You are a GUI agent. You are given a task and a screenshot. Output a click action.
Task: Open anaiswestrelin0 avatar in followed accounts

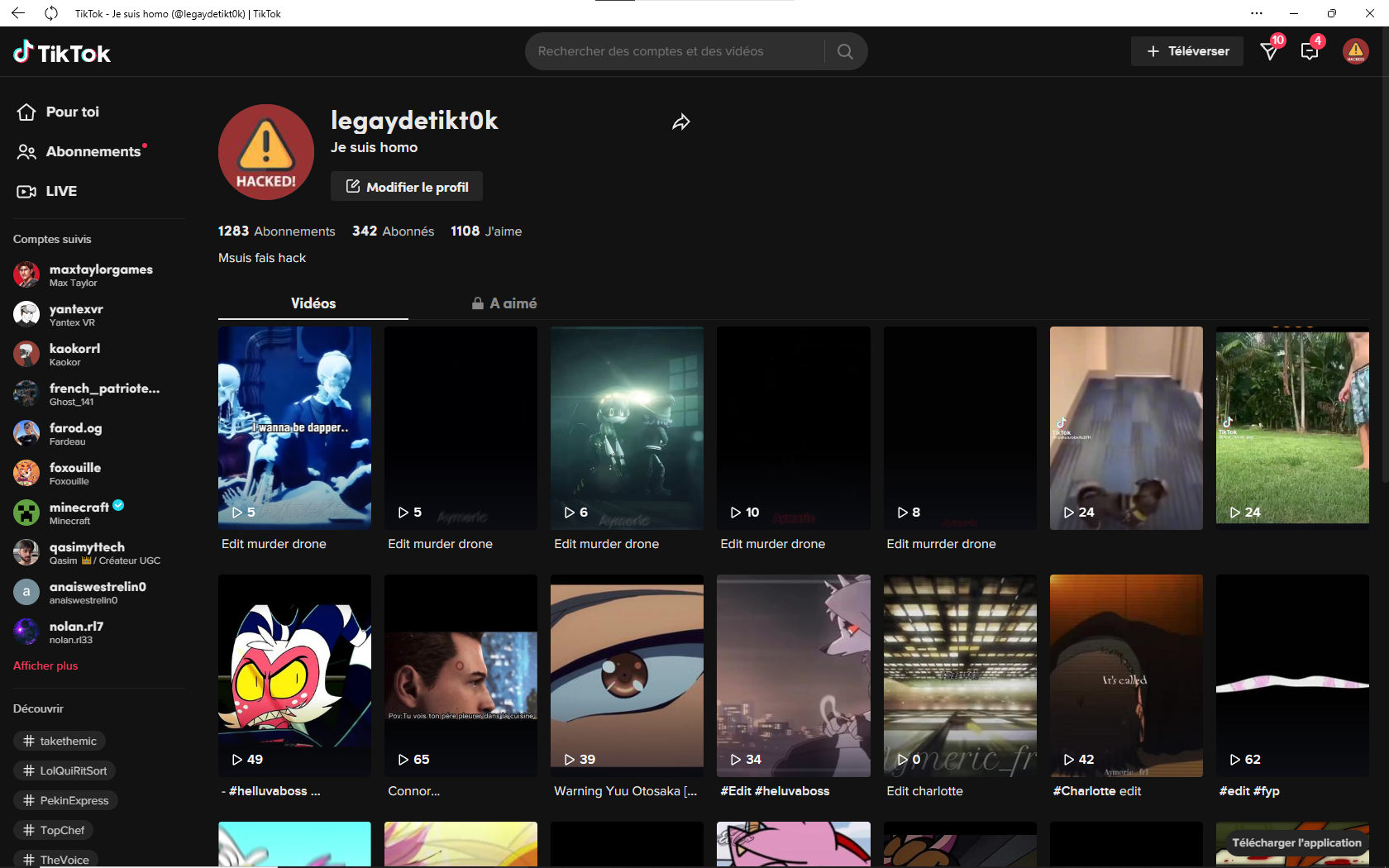[x=26, y=592]
